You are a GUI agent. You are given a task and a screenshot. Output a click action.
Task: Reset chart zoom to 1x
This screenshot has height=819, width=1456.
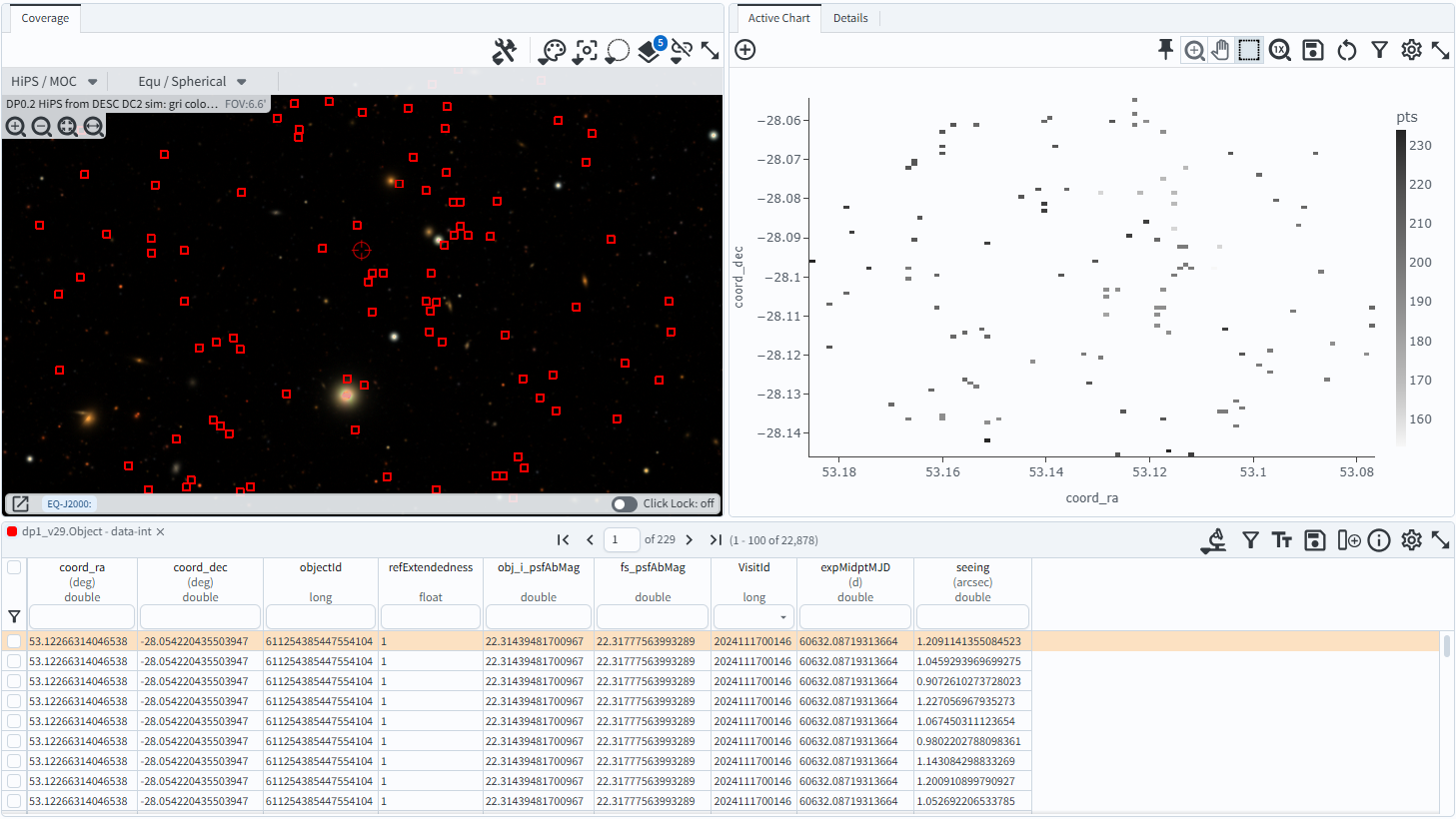pos(1280,50)
